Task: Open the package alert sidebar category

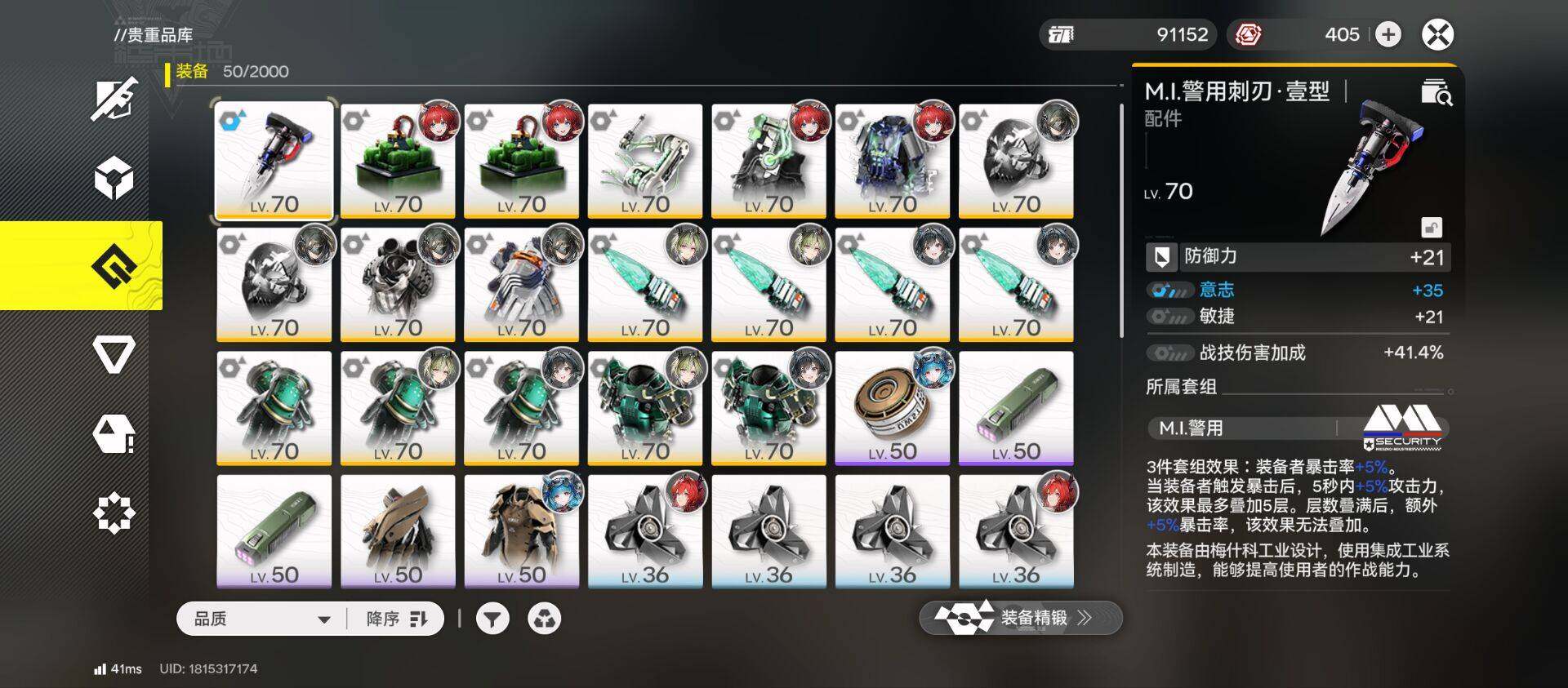Action: coord(114,434)
